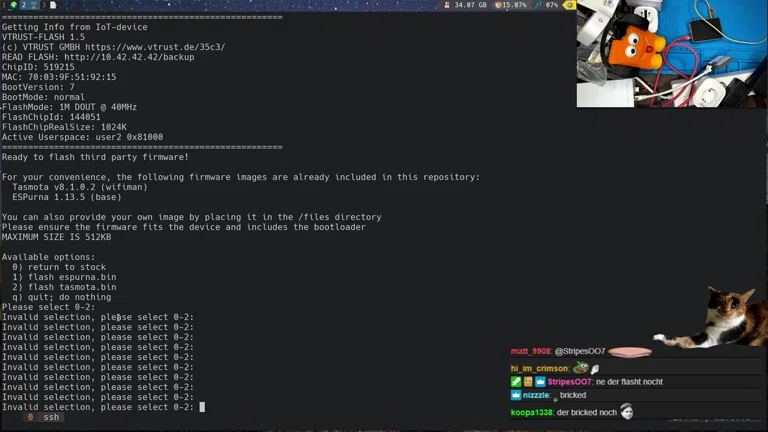Click the 'Getting Info from IoT-device' line
This screenshot has width=768, height=432.
(74, 27)
